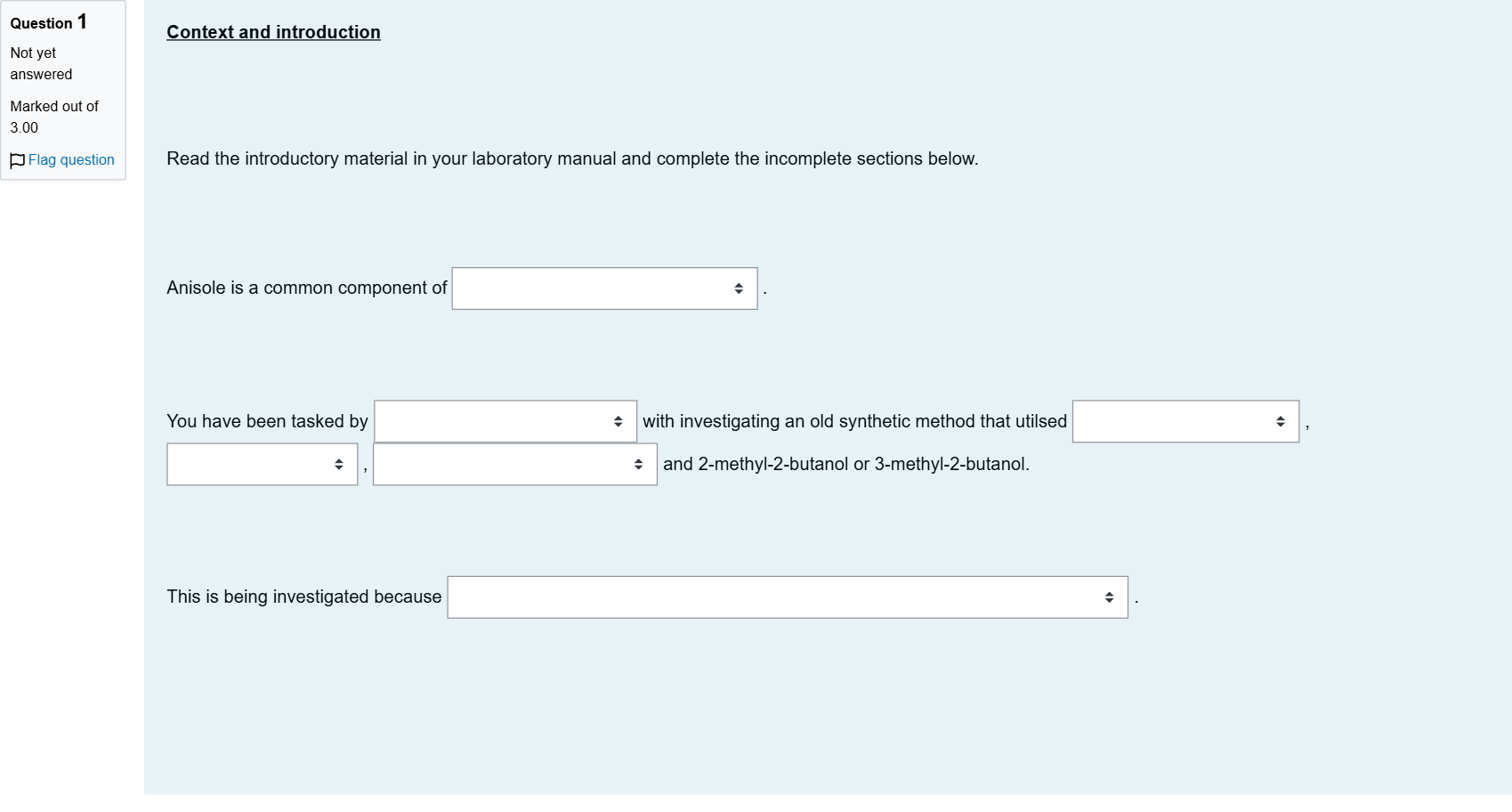Open the 'Anisole is a common component of' dropdown
The height and width of the screenshot is (812, 1512).
(604, 288)
